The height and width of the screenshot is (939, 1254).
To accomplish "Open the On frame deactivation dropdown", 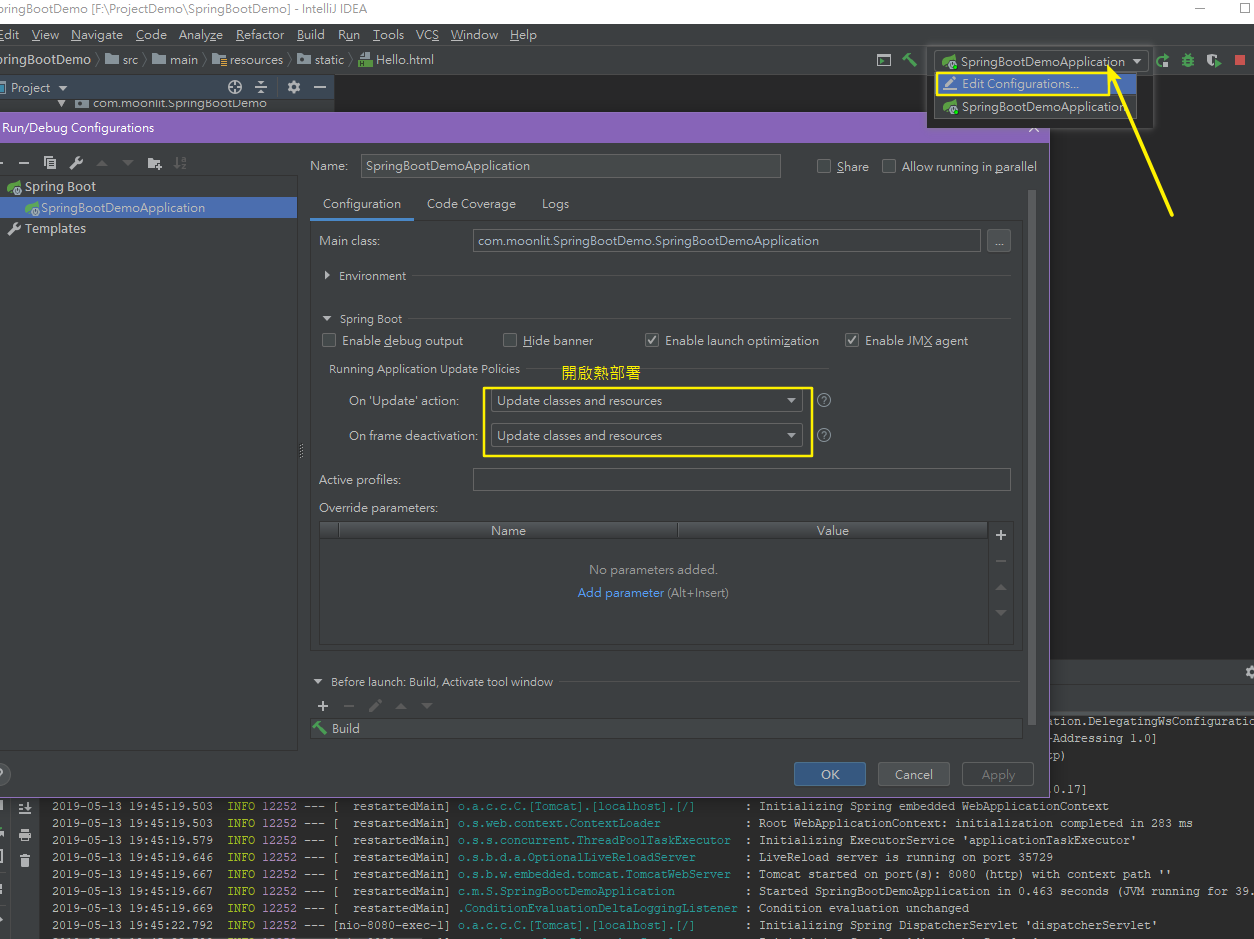I will click(x=647, y=436).
